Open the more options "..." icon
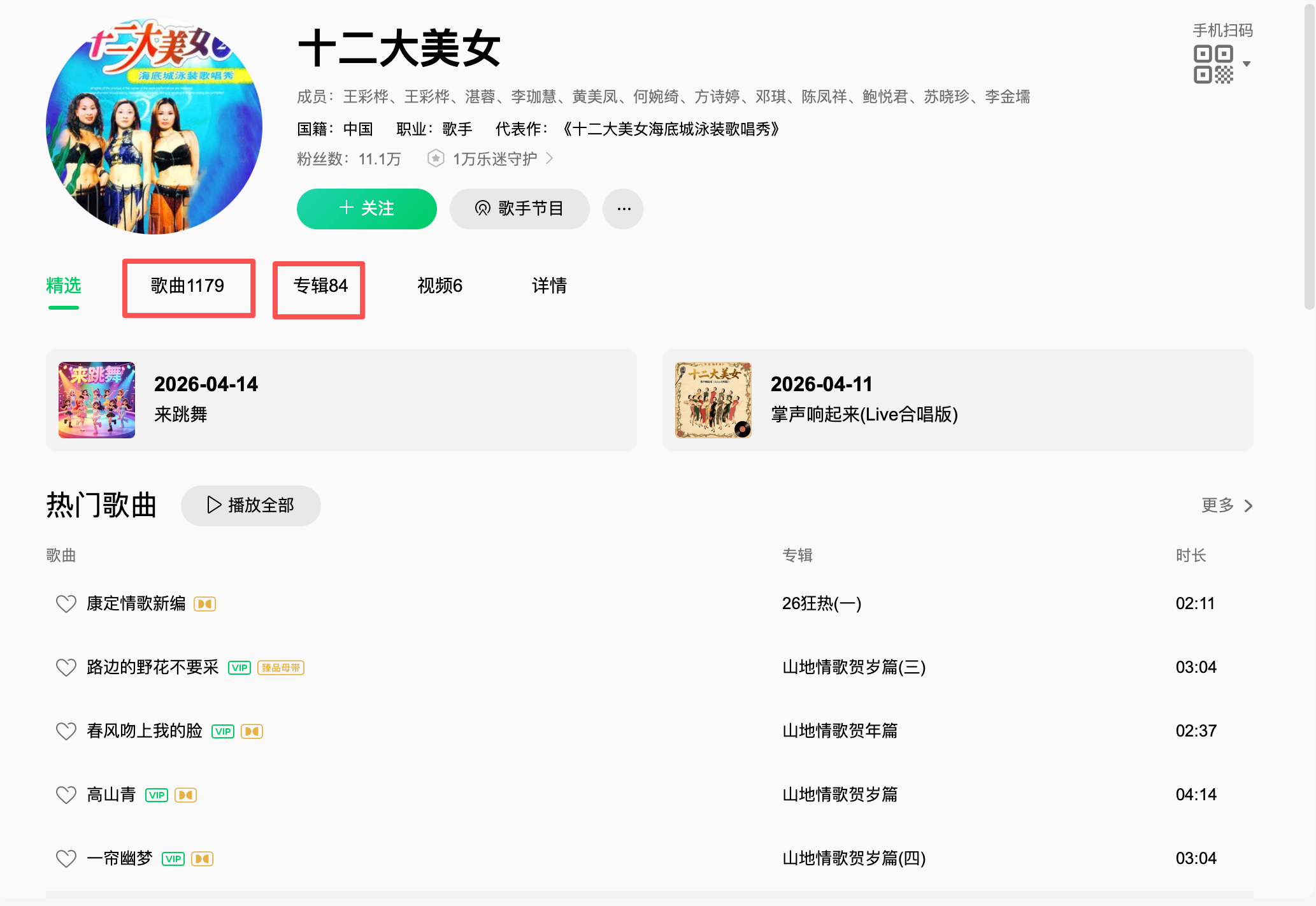The width and height of the screenshot is (1316, 906). pyautogui.click(x=622, y=208)
